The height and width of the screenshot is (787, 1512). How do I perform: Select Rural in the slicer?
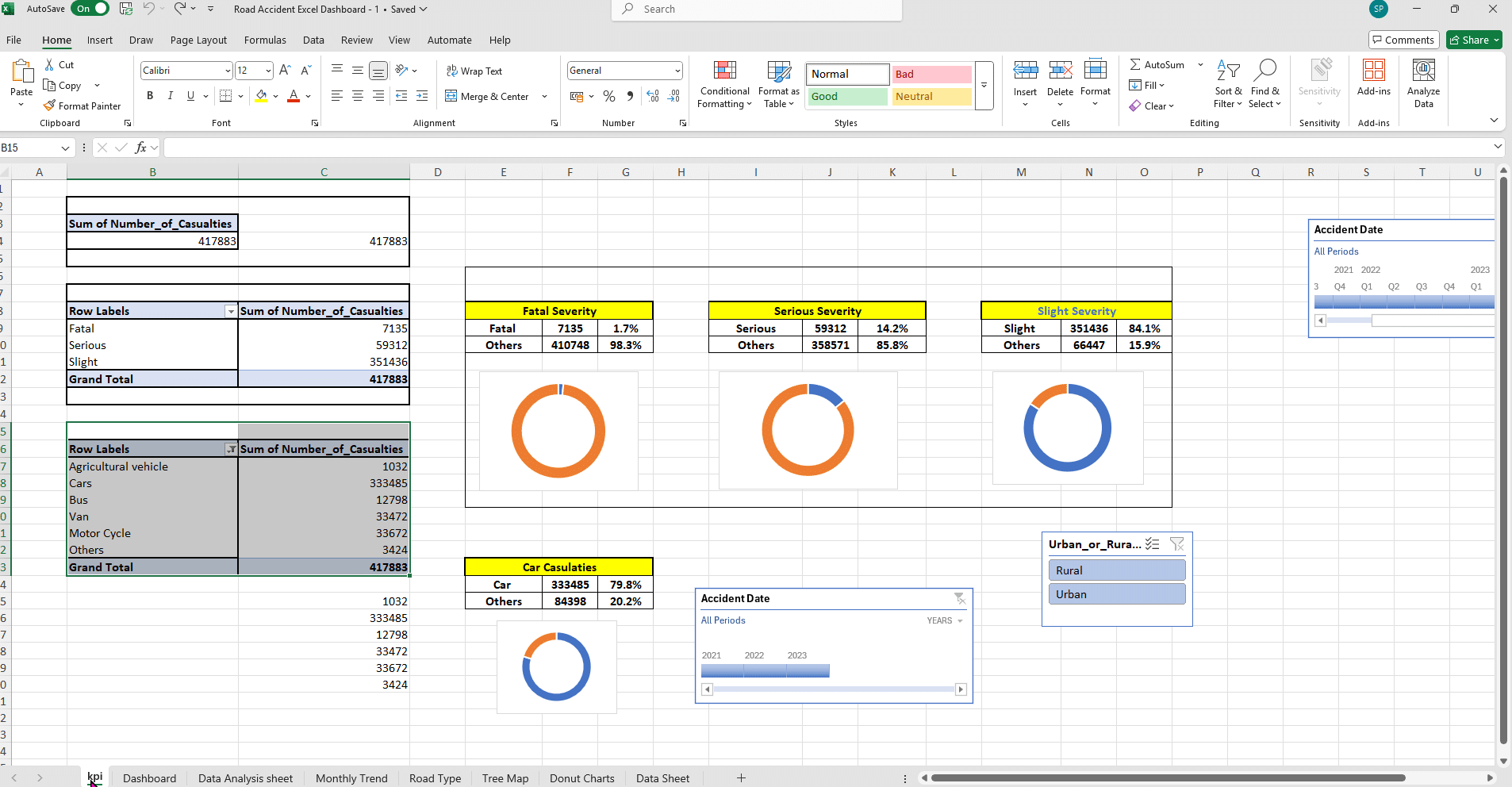click(x=1117, y=570)
